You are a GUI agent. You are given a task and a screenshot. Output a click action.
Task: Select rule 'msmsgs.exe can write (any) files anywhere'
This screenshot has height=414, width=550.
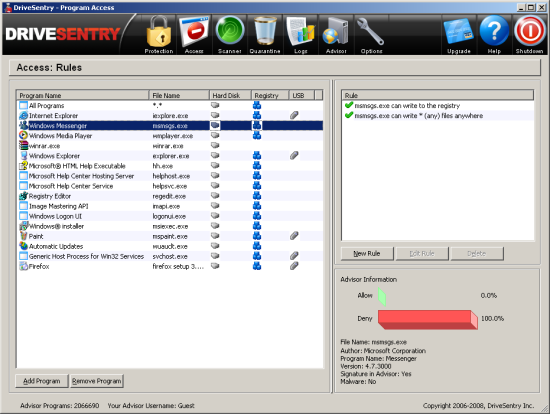click(438, 115)
